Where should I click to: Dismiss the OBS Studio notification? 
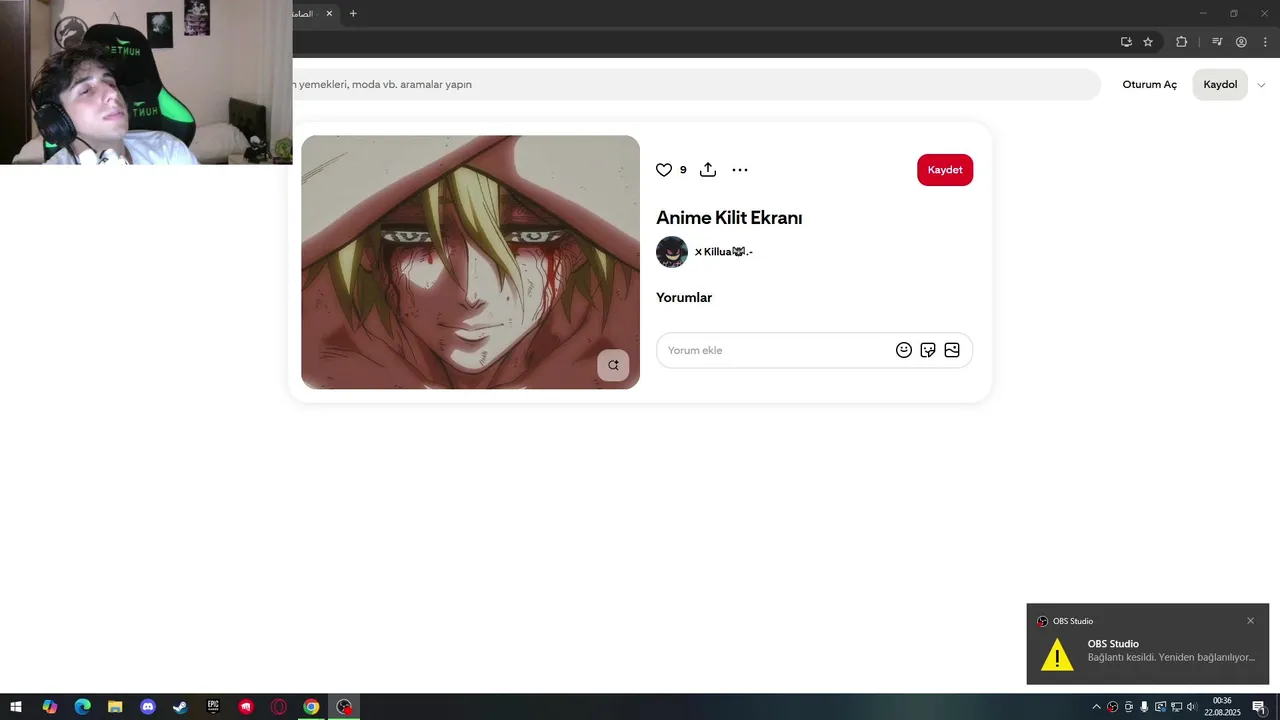[x=1250, y=621]
